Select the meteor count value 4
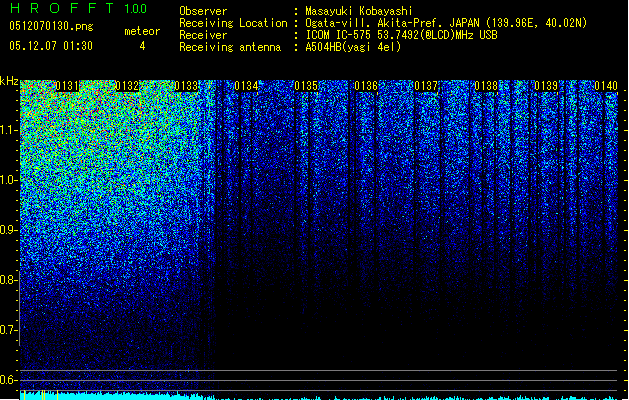Viewport: 629px width, 400px height. 142,46
